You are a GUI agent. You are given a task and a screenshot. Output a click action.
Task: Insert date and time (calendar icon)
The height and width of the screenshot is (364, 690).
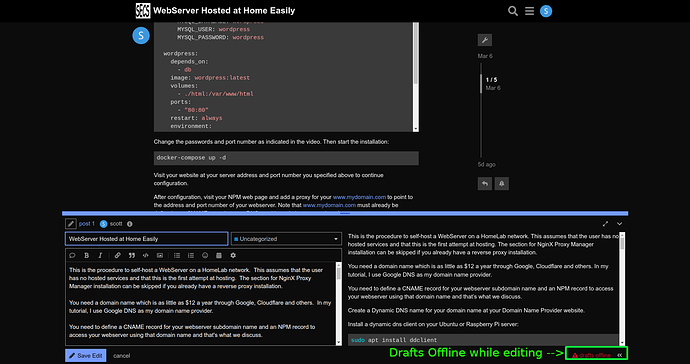pyautogui.click(x=219, y=255)
